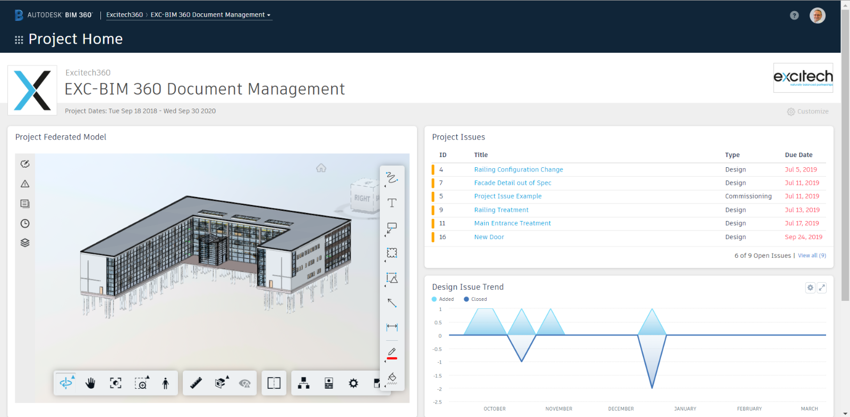Select Jul 5, 2019 due date cell

coord(801,170)
